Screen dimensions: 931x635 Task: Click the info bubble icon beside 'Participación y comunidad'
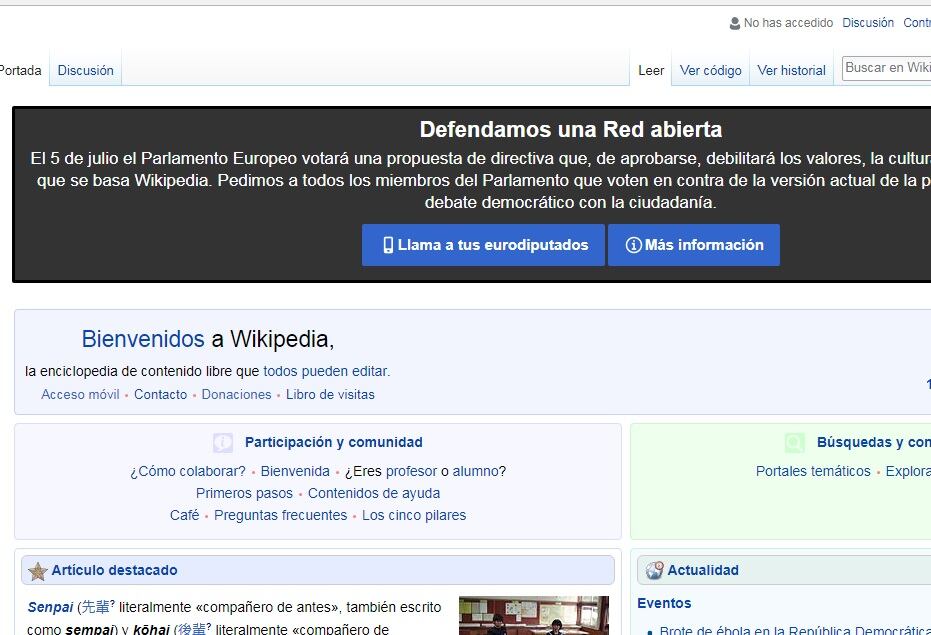click(223, 443)
